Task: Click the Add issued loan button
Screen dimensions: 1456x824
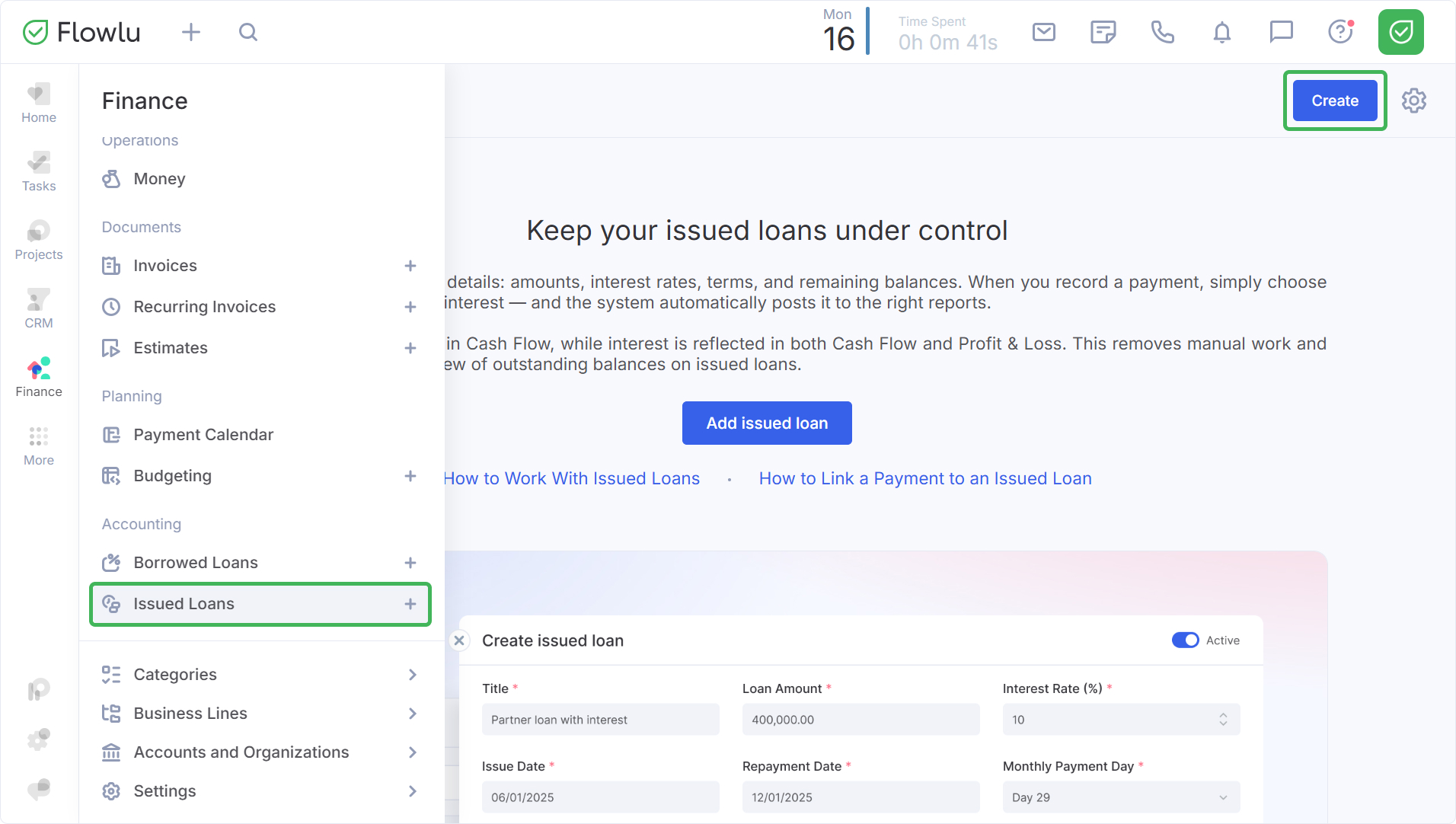Action: (x=767, y=423)
